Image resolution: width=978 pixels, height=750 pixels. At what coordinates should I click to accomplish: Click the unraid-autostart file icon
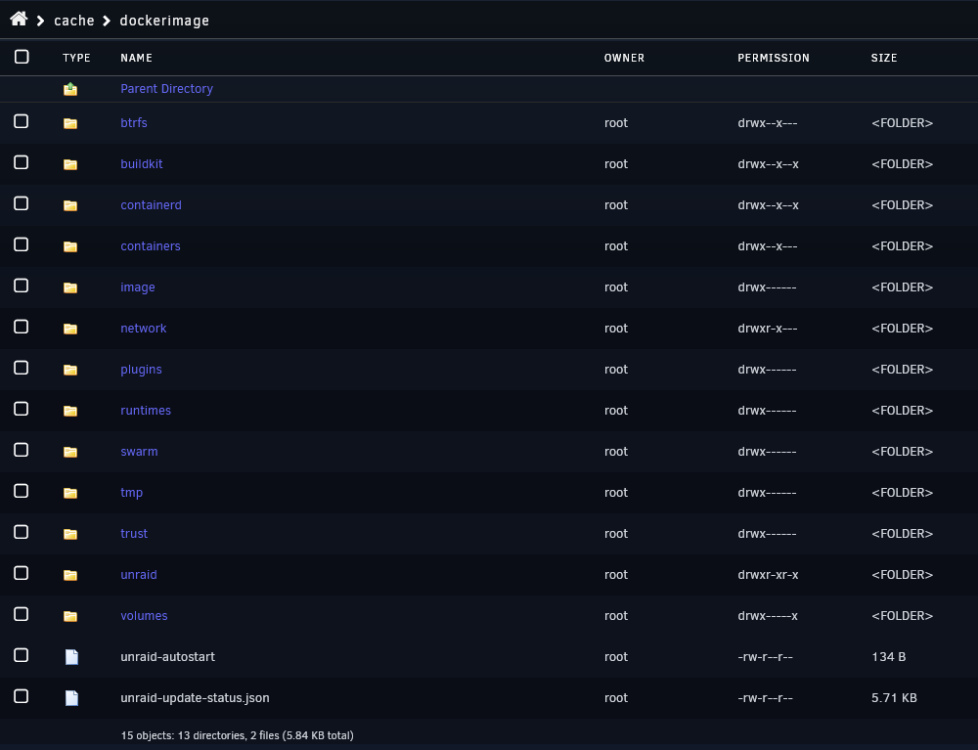click(x=72, y=657)
